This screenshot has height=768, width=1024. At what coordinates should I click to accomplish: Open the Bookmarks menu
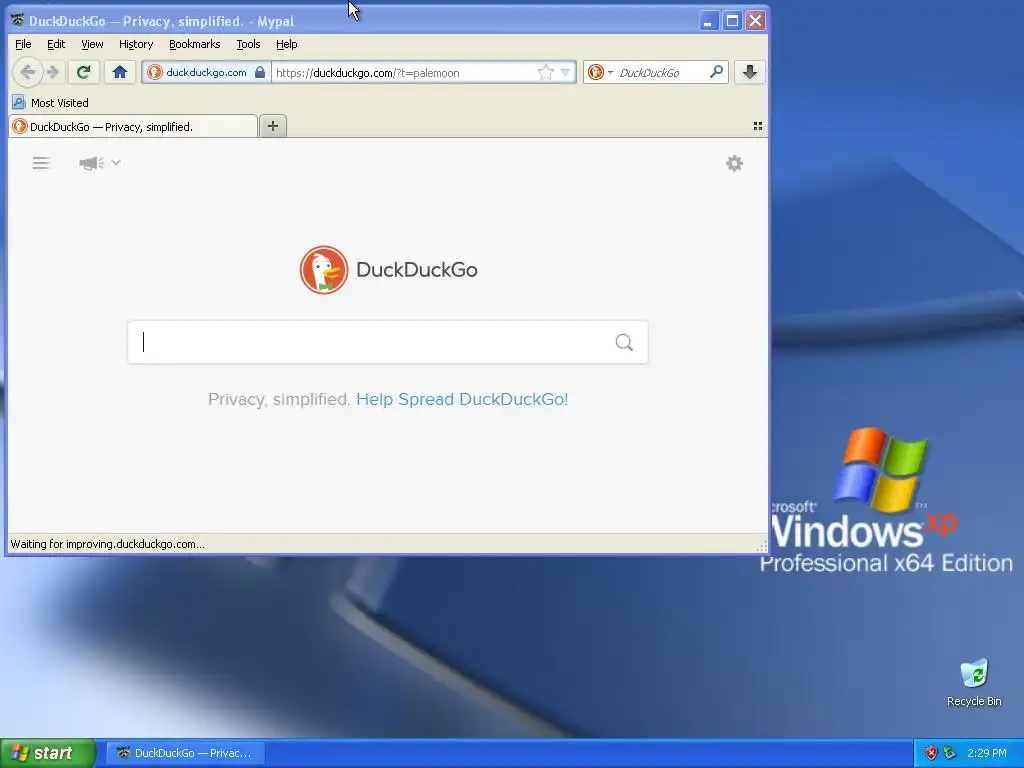click(x=195, y=44)
